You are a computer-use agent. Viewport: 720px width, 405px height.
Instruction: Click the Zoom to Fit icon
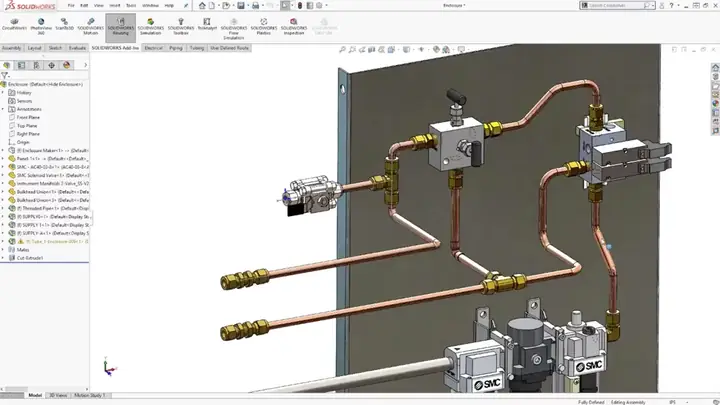click(343, 50)
